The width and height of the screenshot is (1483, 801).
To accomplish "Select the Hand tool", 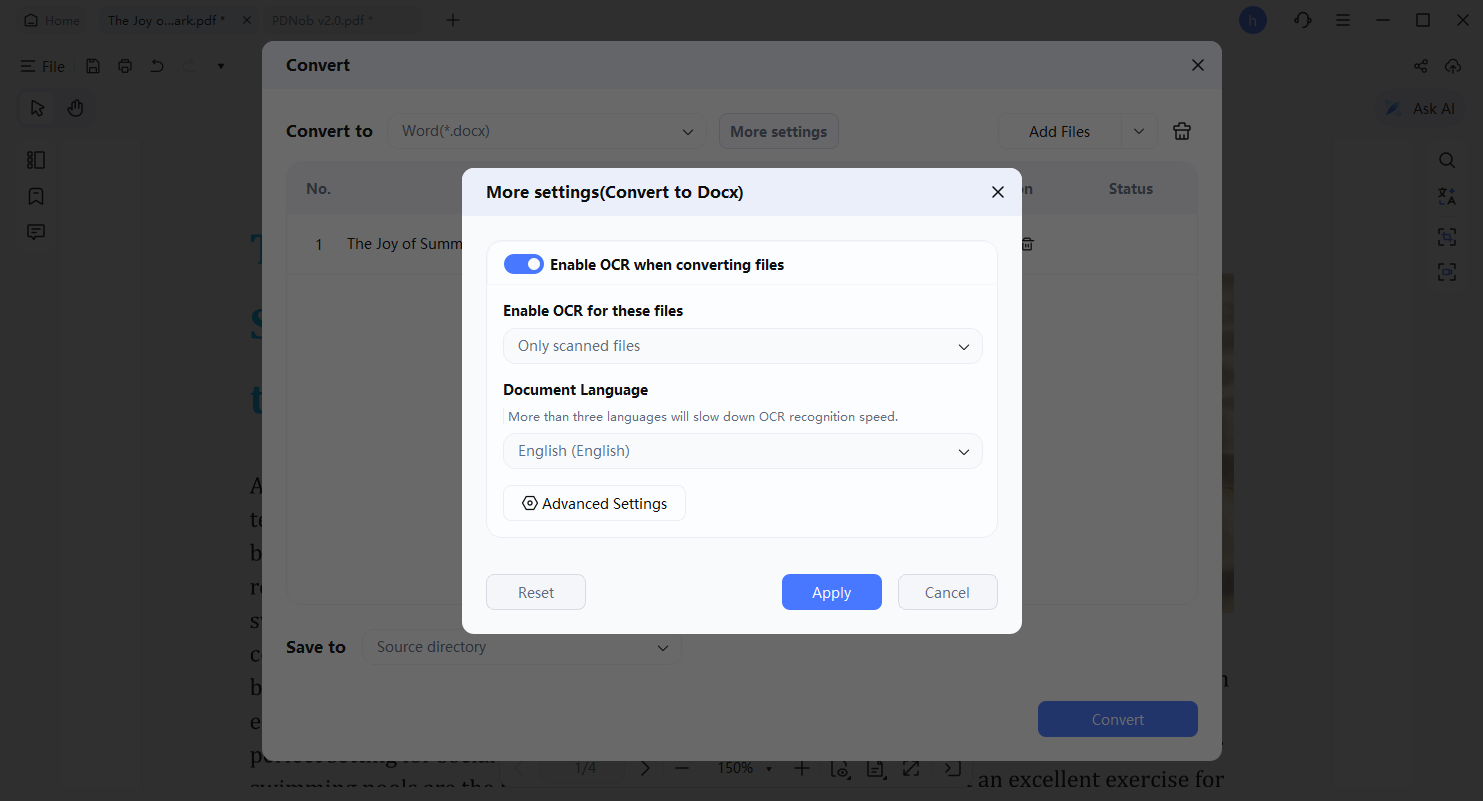I will click(75, 107).
